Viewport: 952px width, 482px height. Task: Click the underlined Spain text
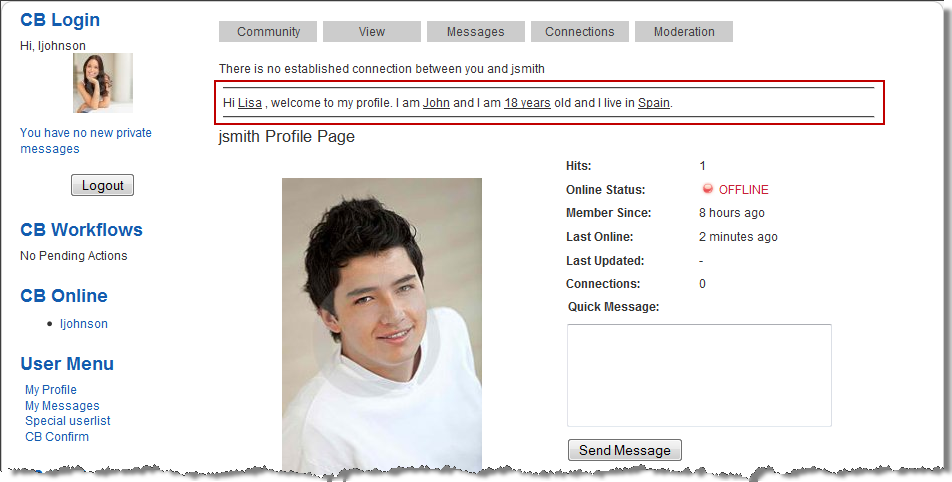(654, 103)
